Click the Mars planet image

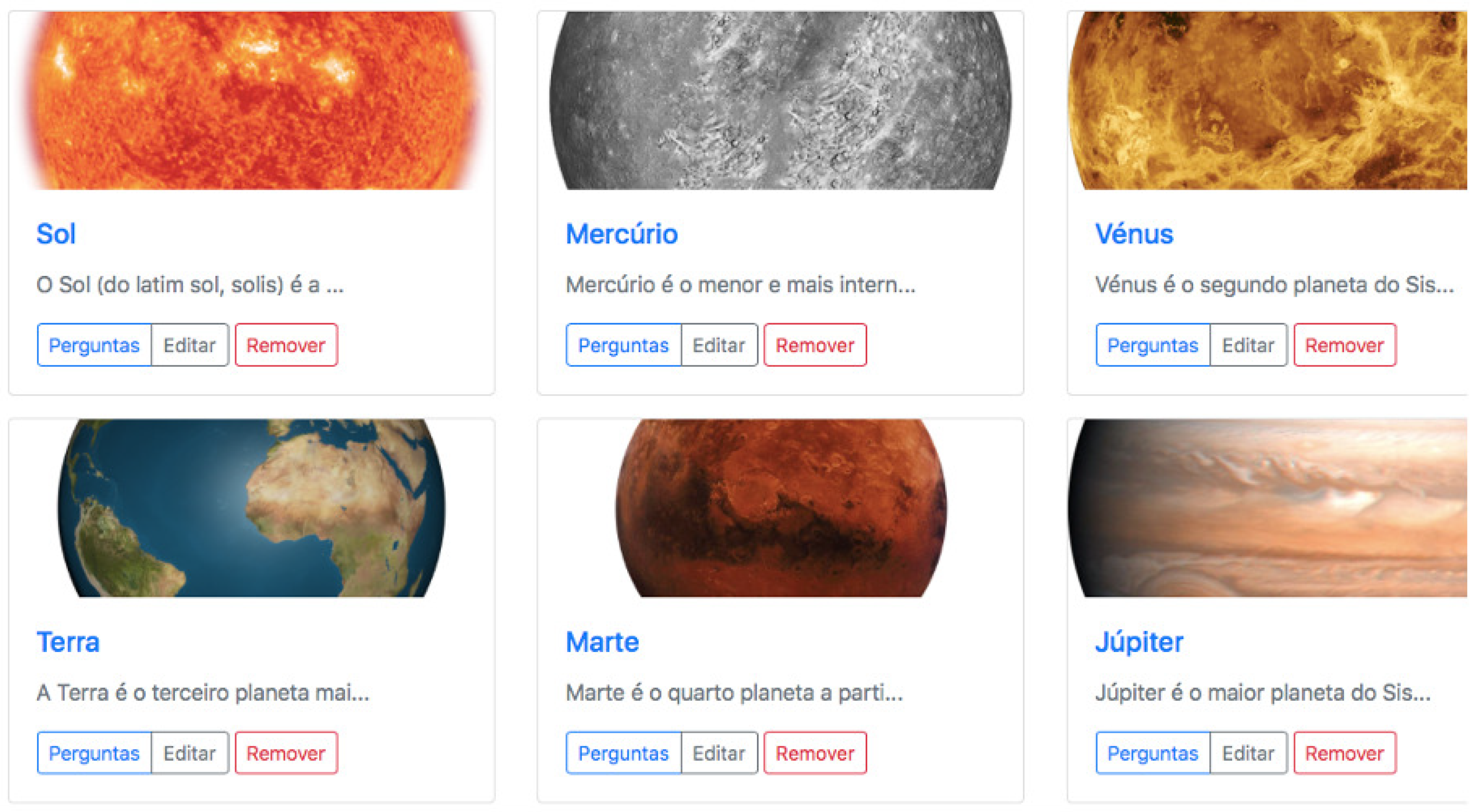click(781, 508)
